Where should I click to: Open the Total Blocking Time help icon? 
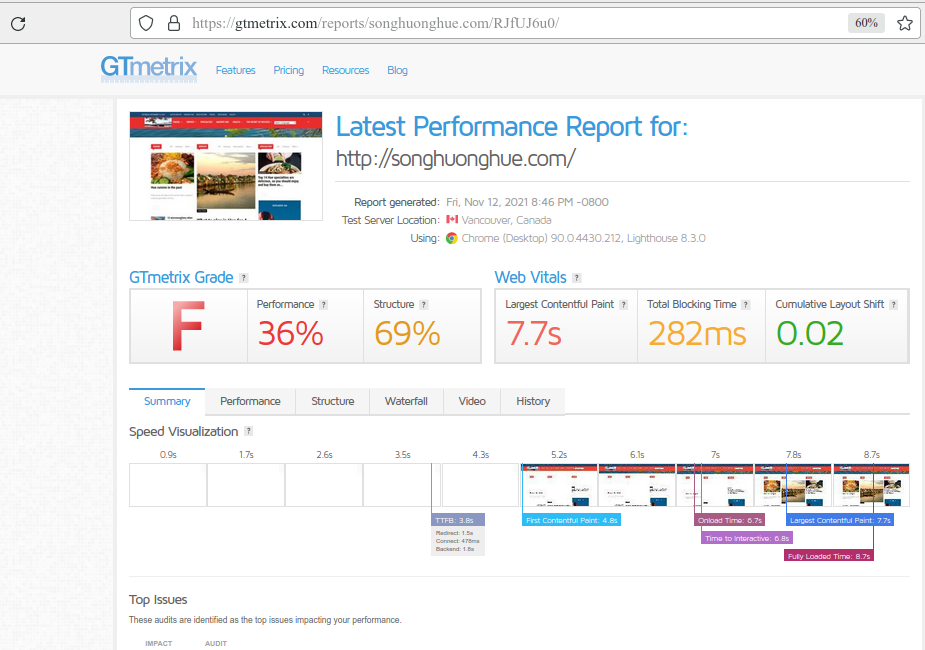[746, 305]
